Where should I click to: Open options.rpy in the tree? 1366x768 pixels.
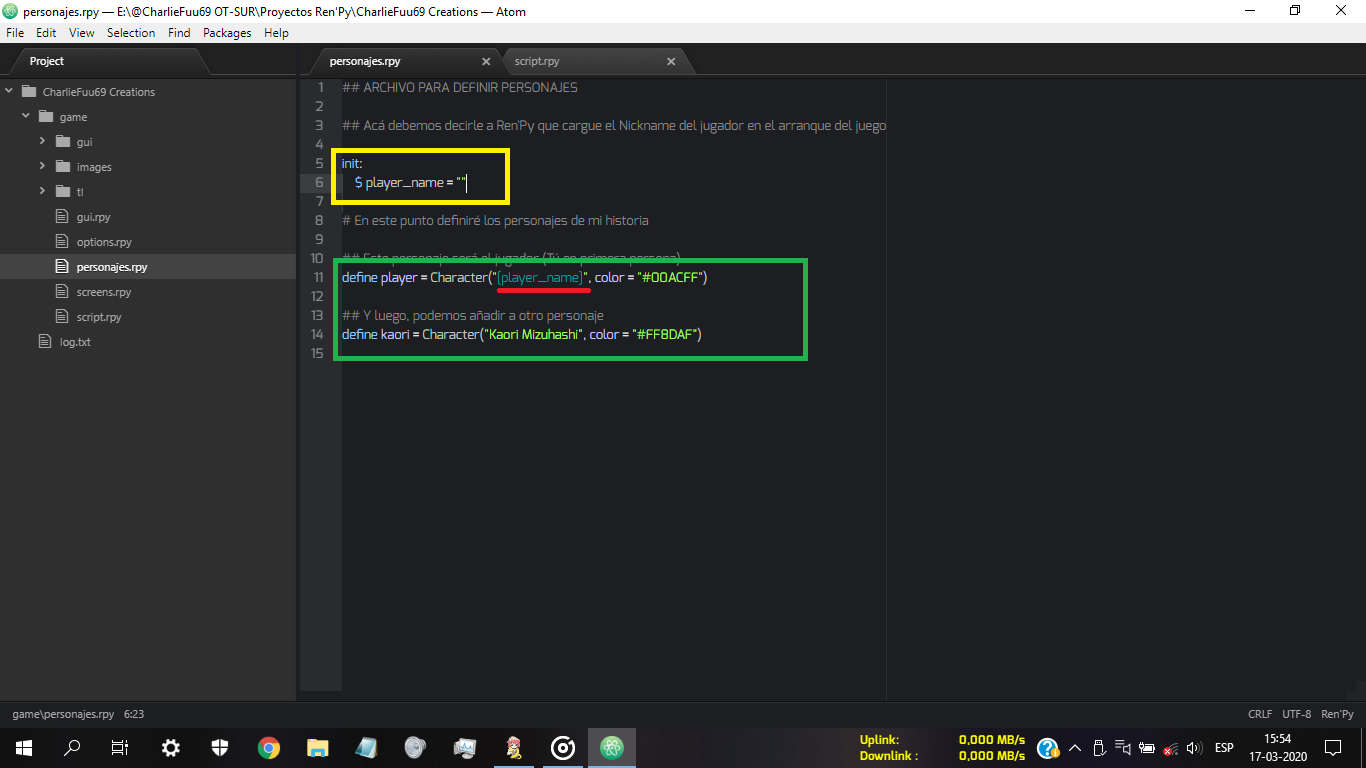tap(104, 242)
